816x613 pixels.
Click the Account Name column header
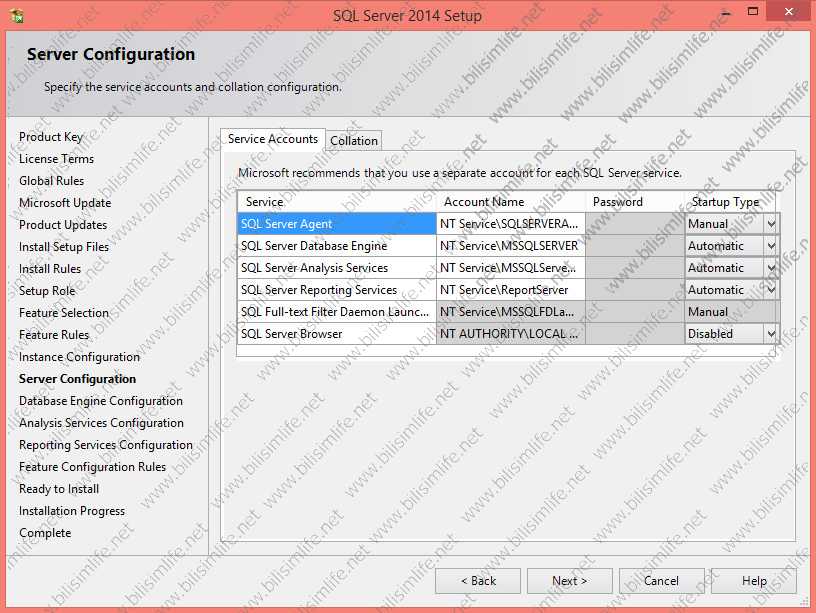coord(511,202)
